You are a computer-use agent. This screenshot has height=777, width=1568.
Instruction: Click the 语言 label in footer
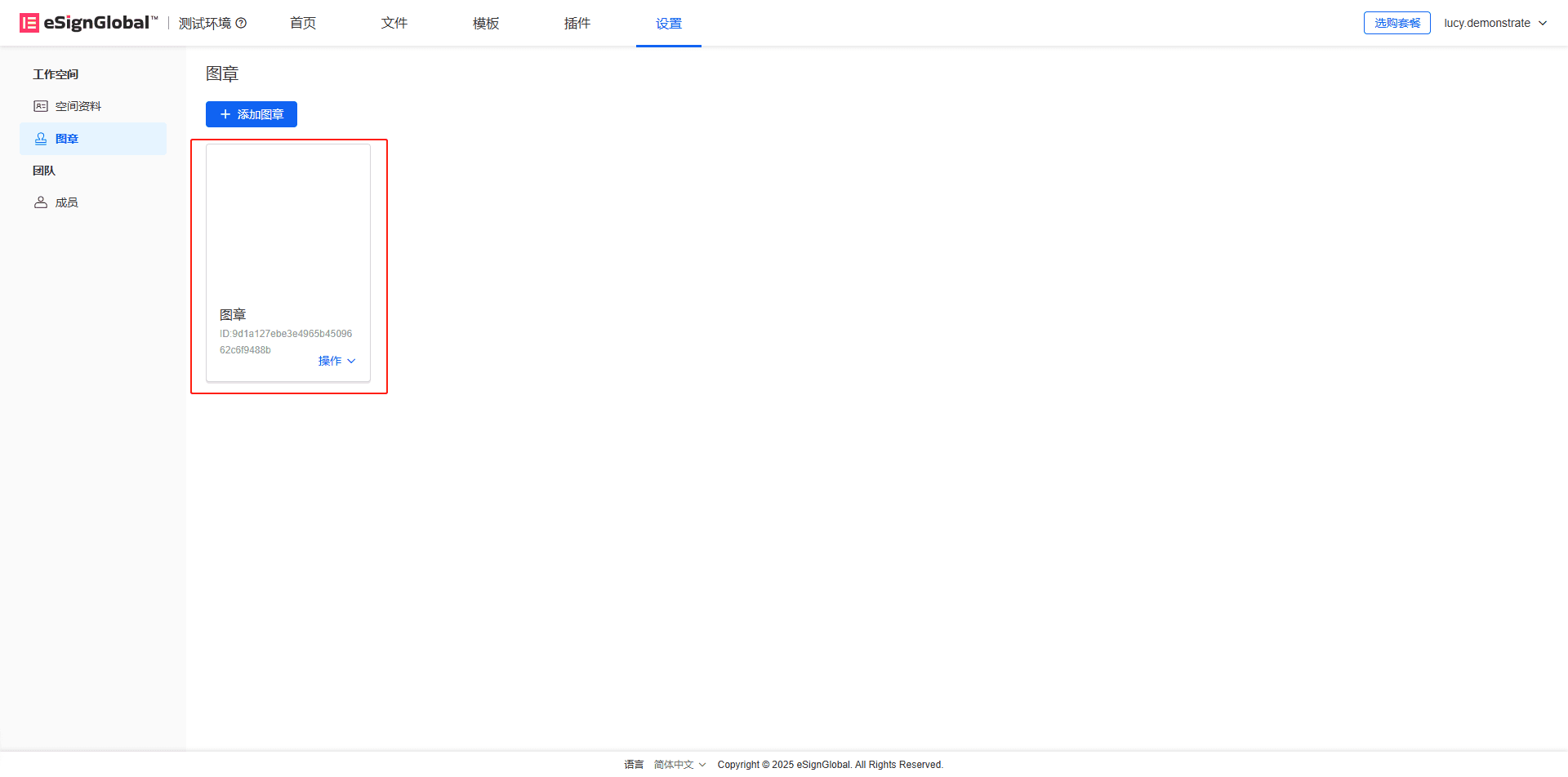point(634,765)
